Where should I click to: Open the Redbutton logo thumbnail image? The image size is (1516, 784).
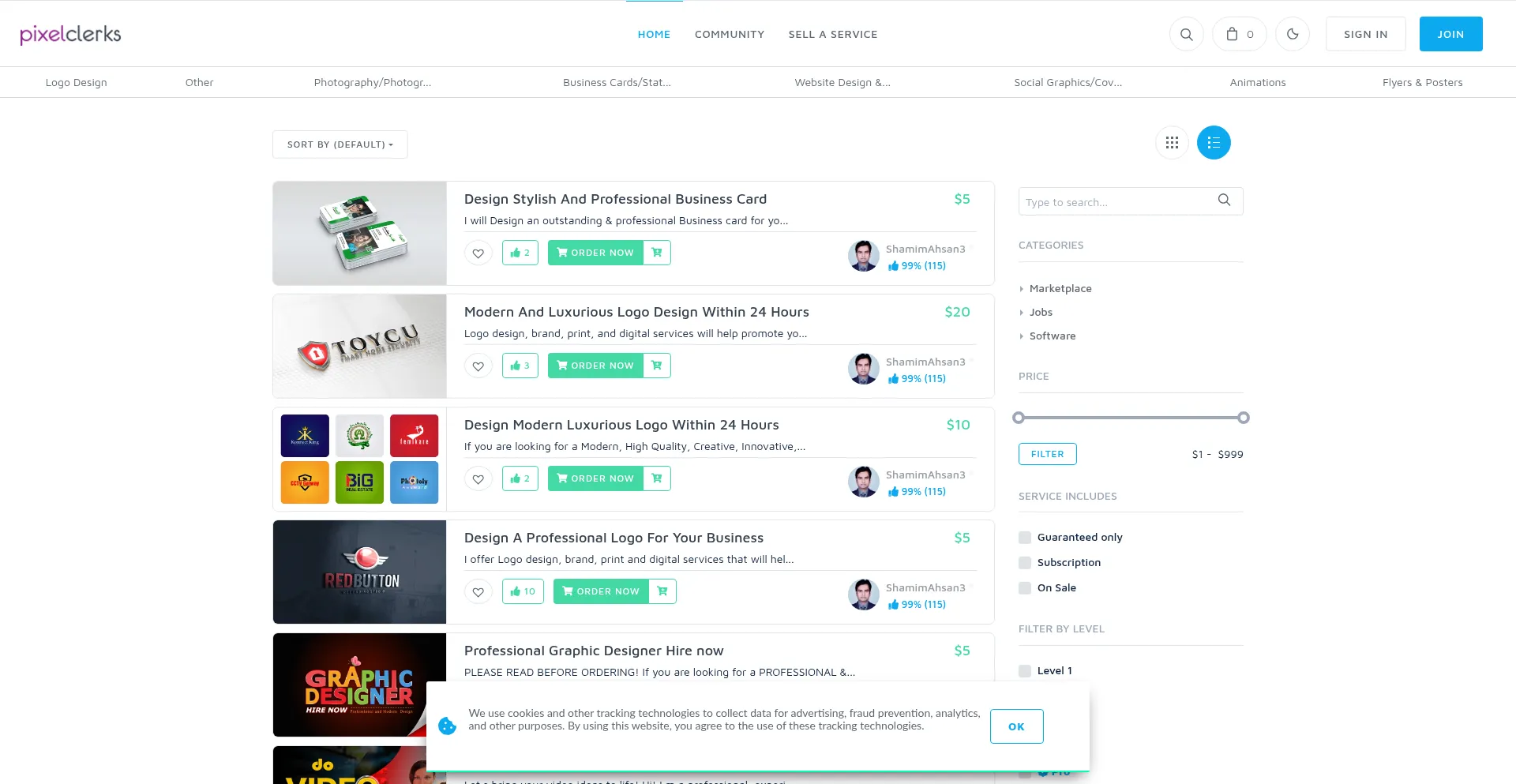pyautogui.click(x=359, y=572)
